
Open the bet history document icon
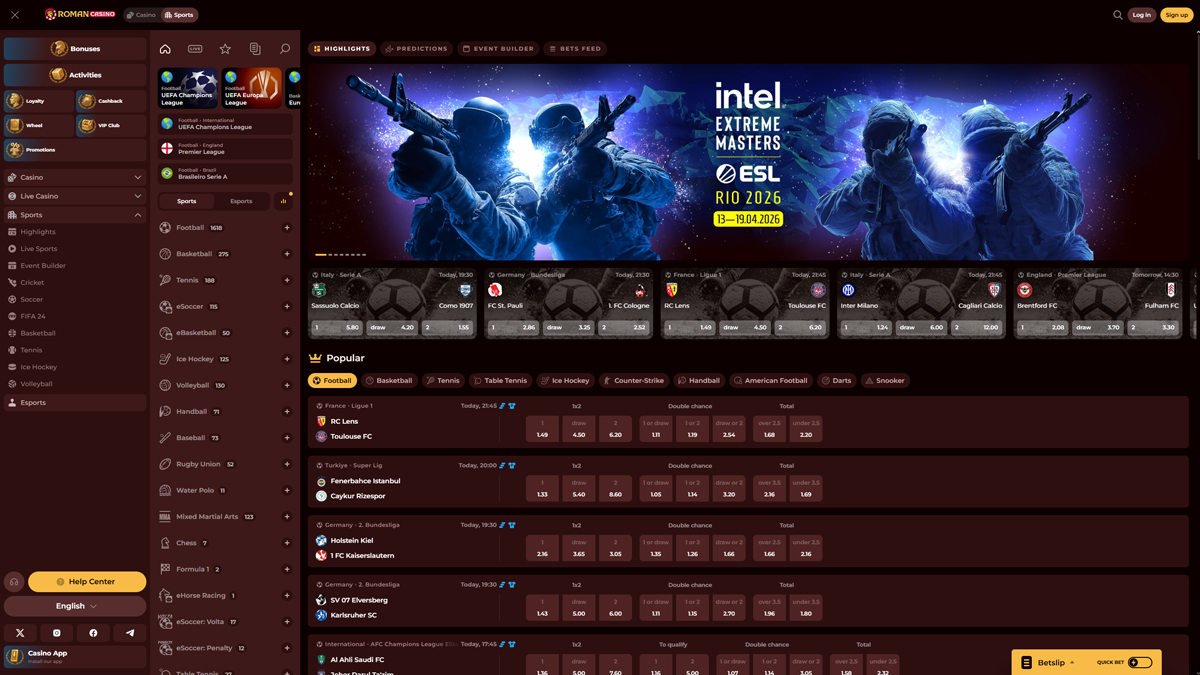coord(255,49)
